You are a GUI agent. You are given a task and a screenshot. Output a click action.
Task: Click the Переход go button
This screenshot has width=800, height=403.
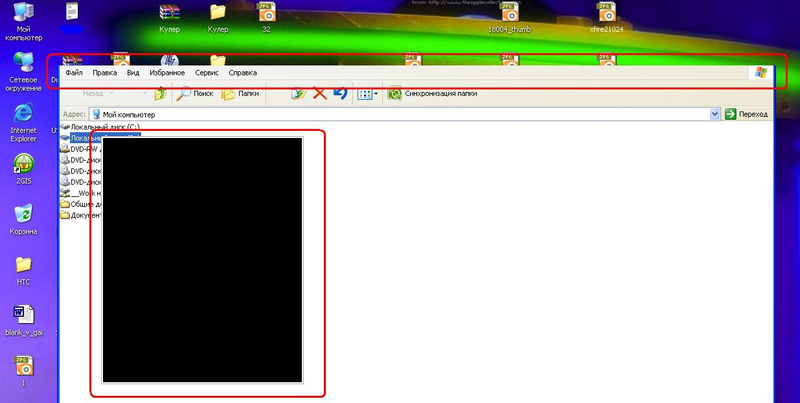[x=747, y=115]
